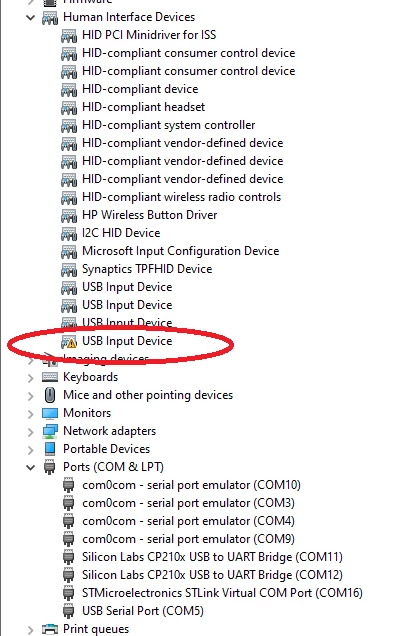Select USB Serial Port (COM5)
Screen dimensions: 417x636
tap(143, 611)
